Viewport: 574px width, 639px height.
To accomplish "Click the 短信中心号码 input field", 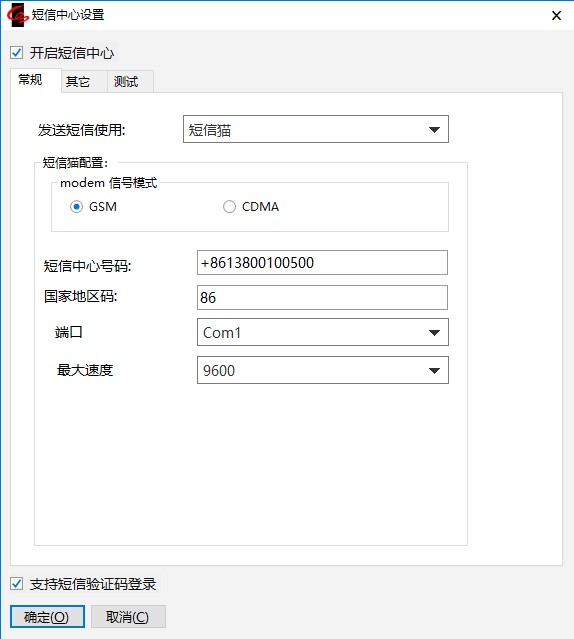I will click(322, 262).
